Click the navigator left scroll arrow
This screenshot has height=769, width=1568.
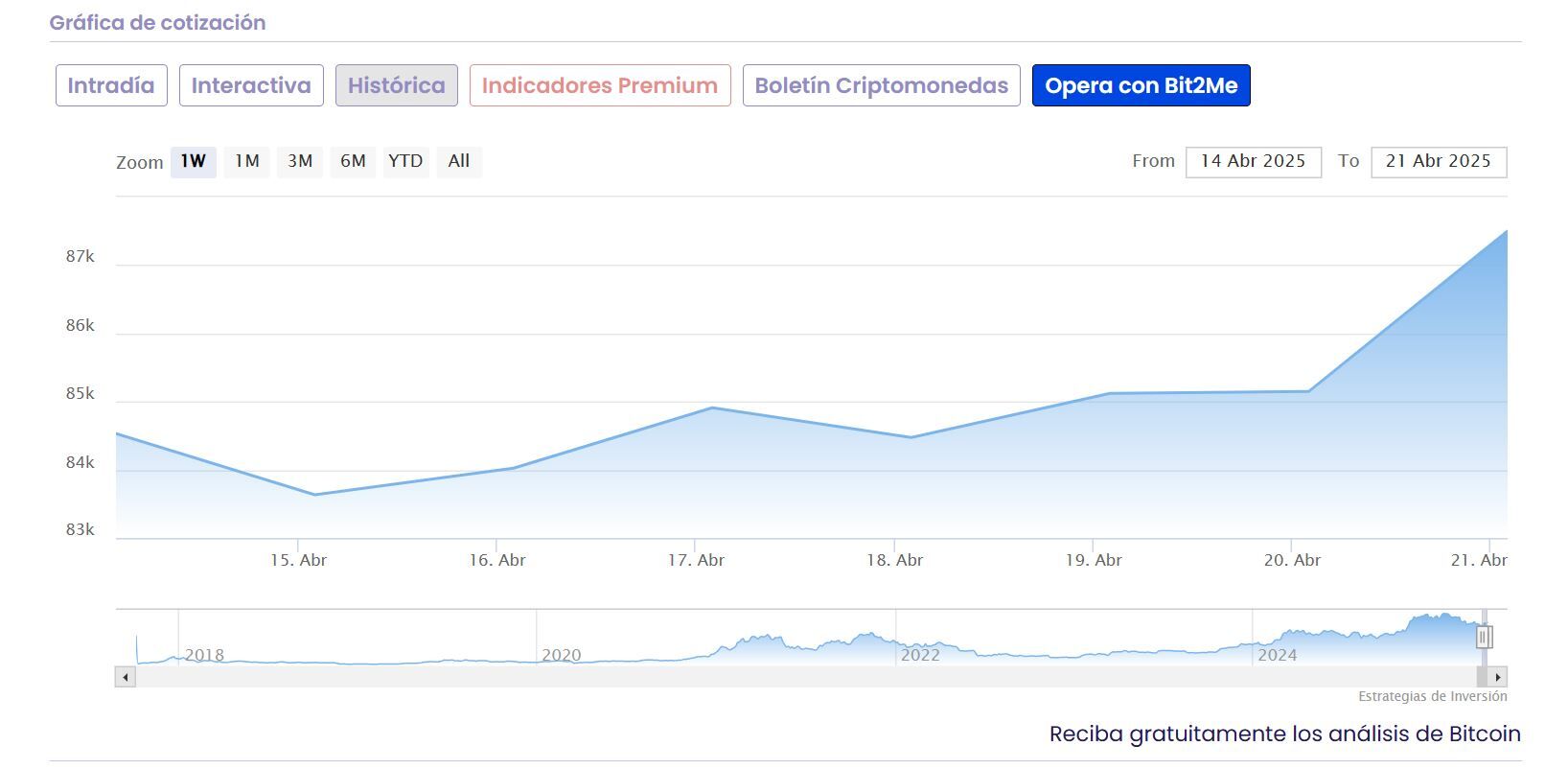[125, 677]
